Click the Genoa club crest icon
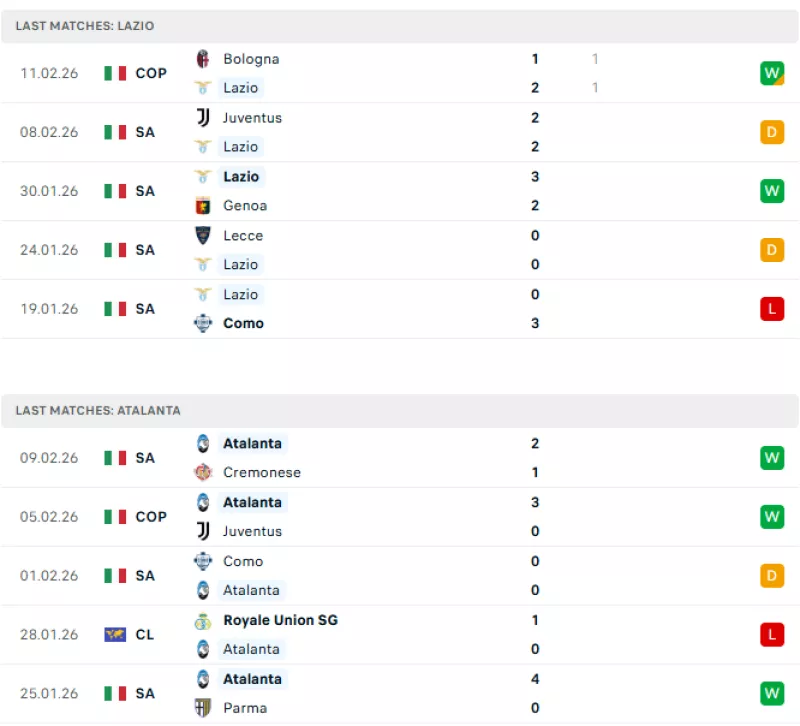The width and height of the screenshot is (800, 726). [203, 206]
